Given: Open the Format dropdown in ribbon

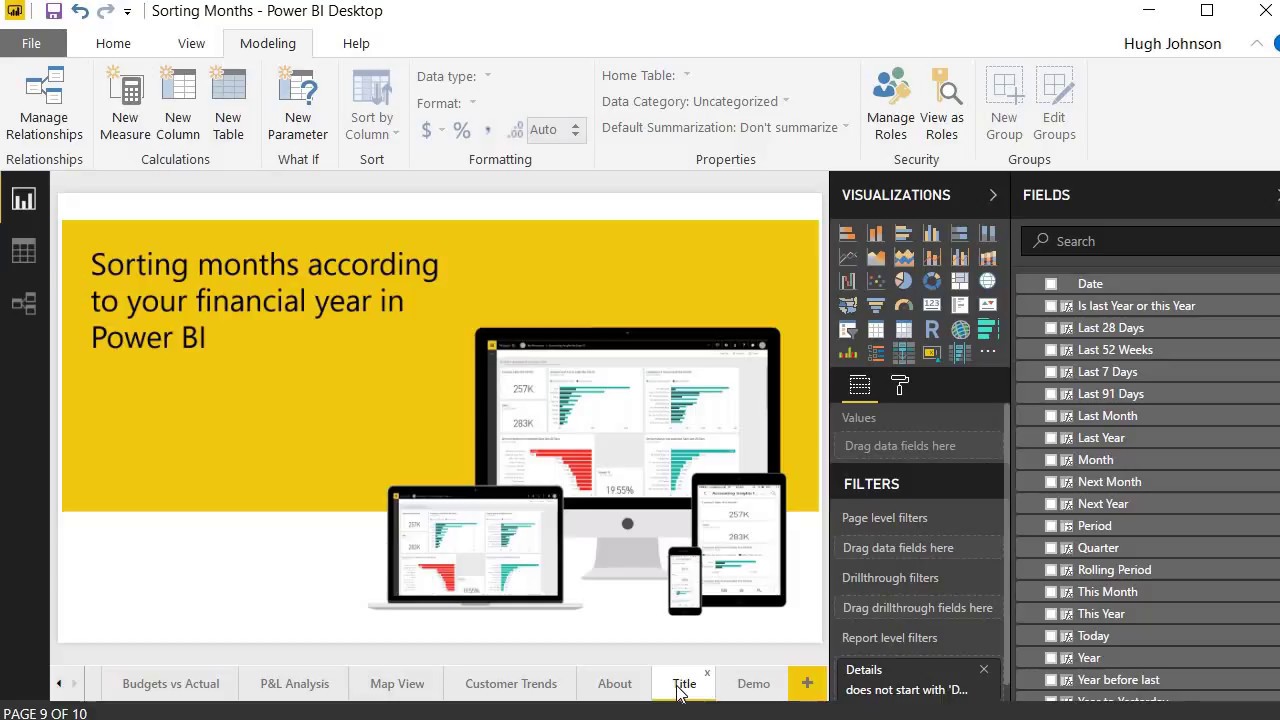Looking at the screenshot, I should [x=446, y=103].
